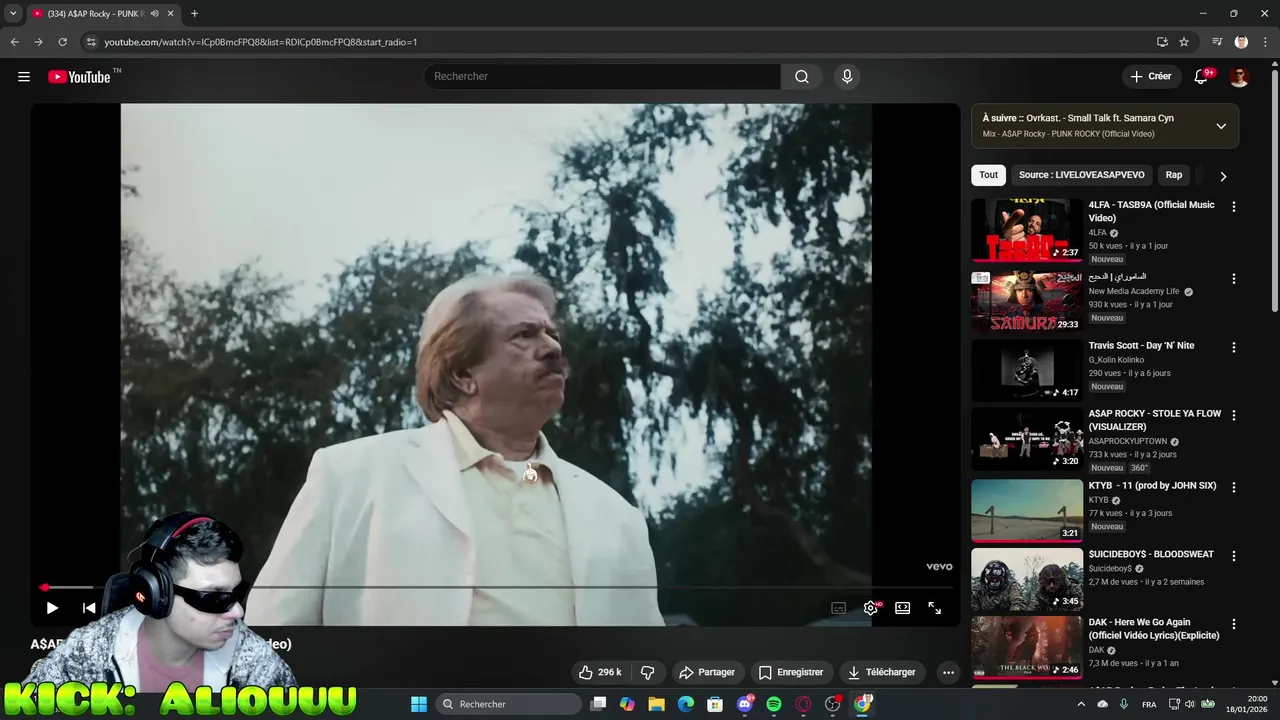Image resolution: width=1280 pixels, height=720 pixels.
Task: Open the SAMURAI thumbnail lasting 29:33
Action: pyautogui.click(x=1027, y=302)
